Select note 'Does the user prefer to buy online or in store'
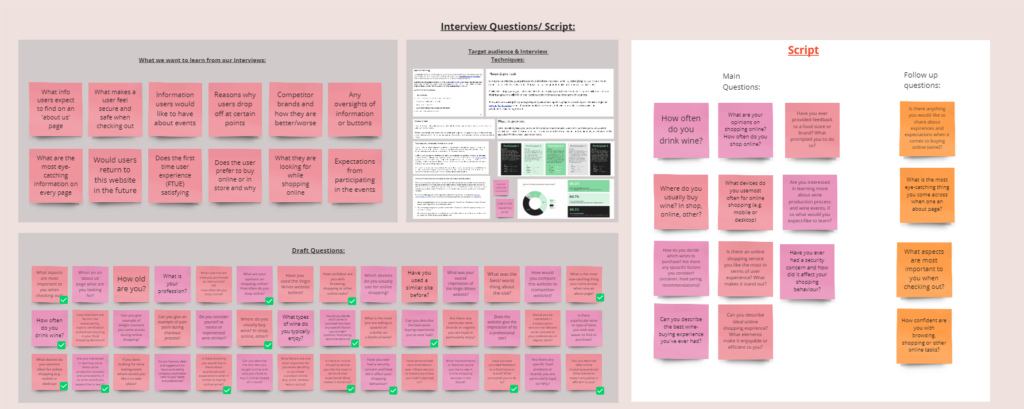The height and width of the screenshot is (409, 1024). (x=235, y=176)
